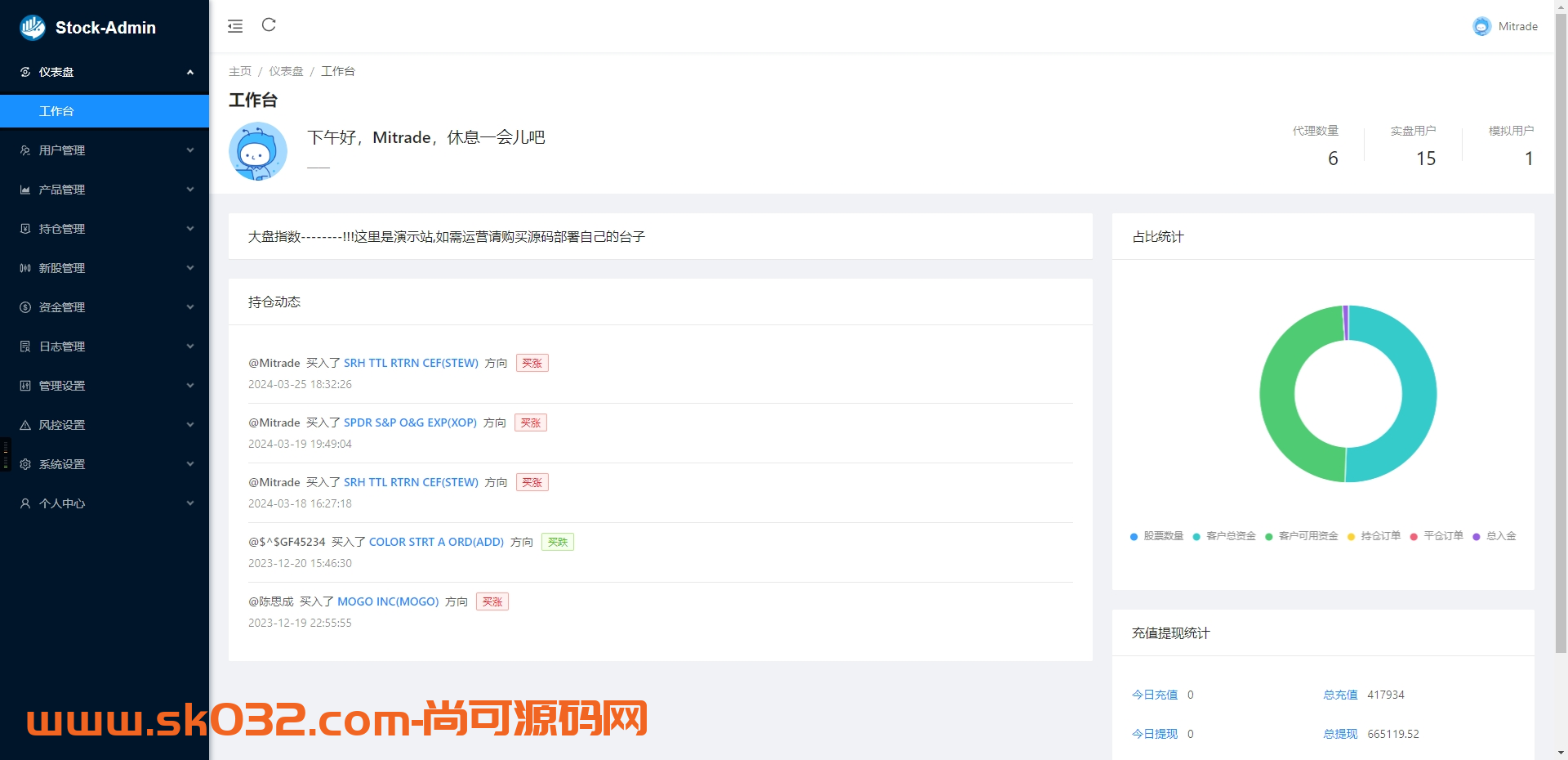Viewport: 1568px width, 760px height.
Task: Click the 仪表盘 dashboard icon
Action: tap(25, 72)
